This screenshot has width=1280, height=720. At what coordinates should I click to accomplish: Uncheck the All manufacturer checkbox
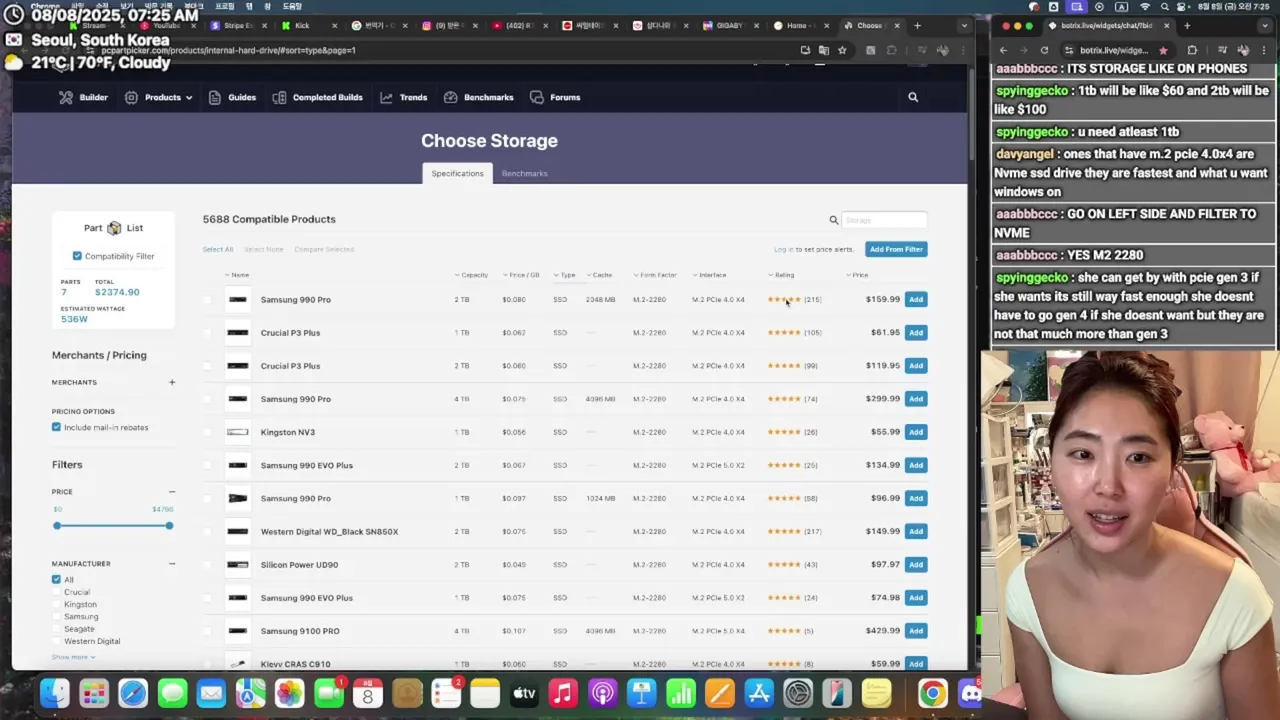coord(56,579)
